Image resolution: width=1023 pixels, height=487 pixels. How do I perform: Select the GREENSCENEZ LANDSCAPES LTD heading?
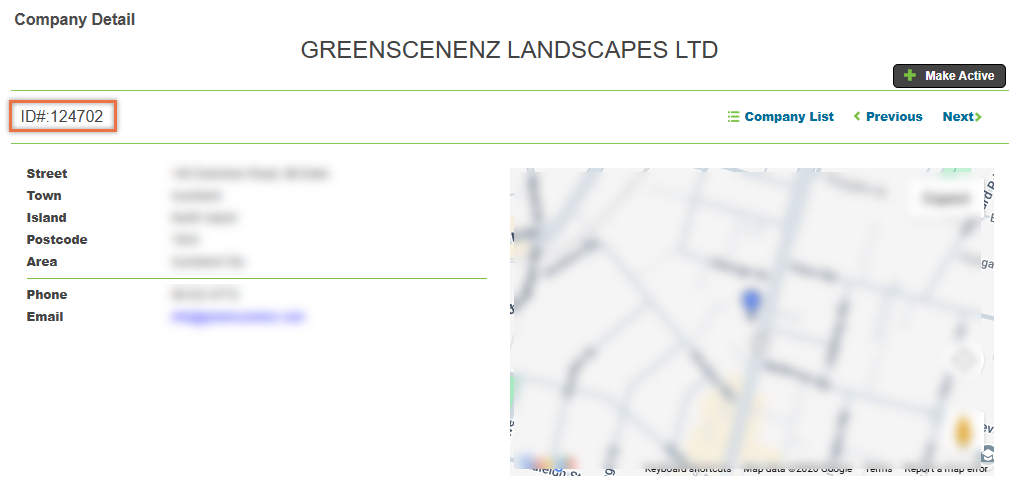pyautogui.click(x=509, y=50)
